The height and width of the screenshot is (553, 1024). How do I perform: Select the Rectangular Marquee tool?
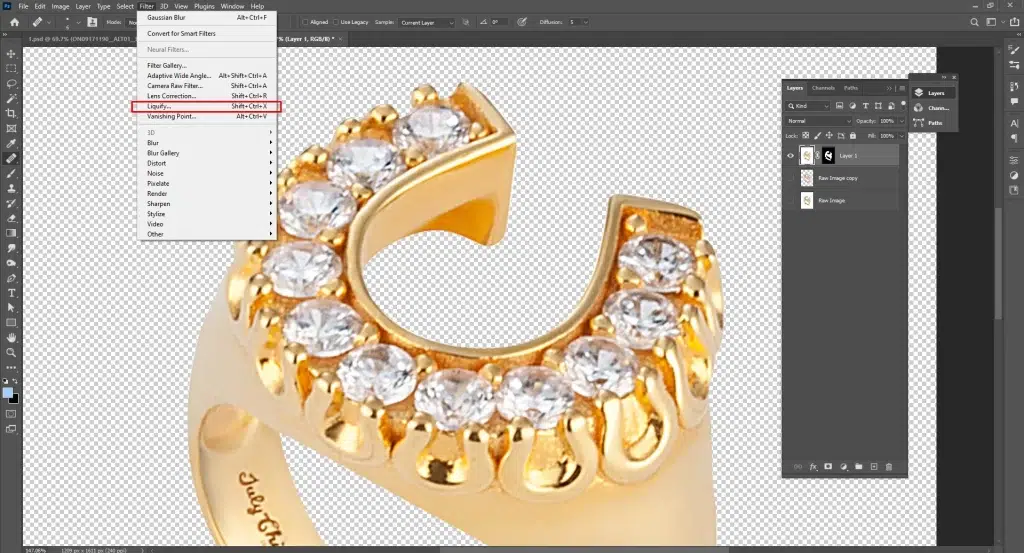pyautogui.click(x=11, y=69)
